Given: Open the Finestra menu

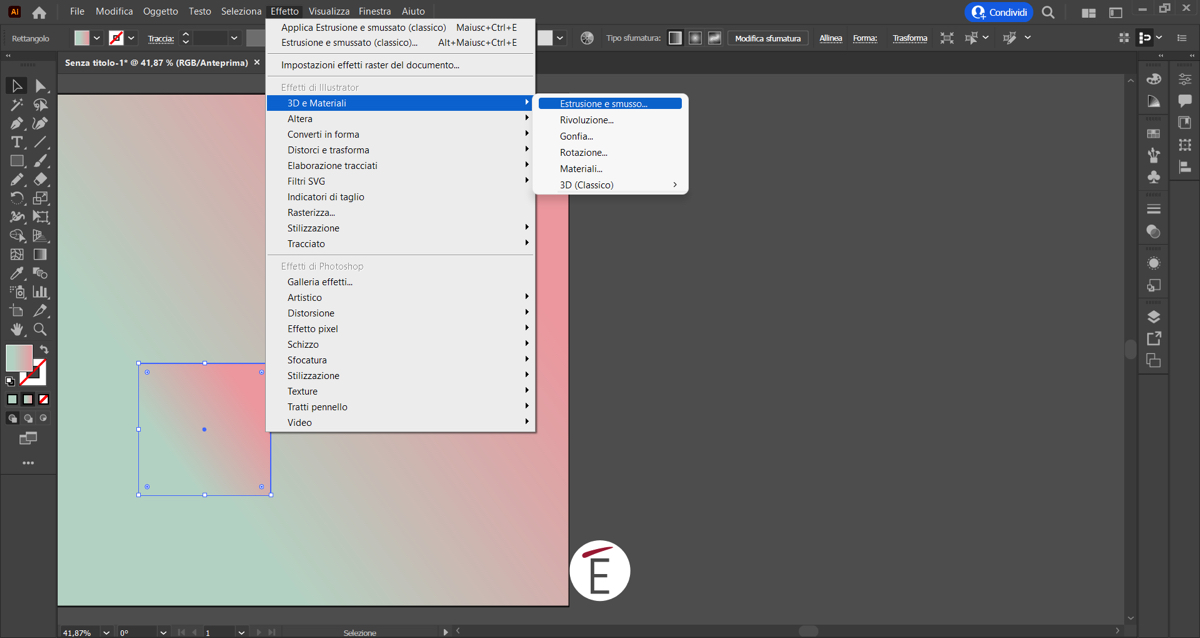Looking at the screenshot, I should [x=375, y=12].
